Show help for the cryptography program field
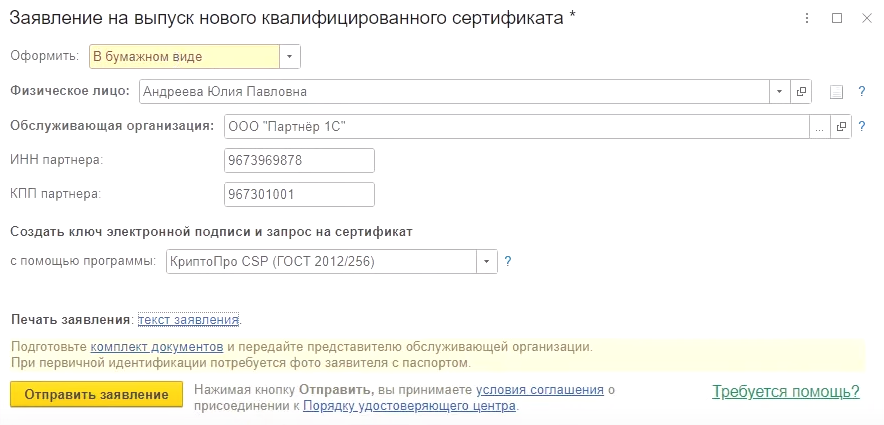 tap(508, 262)
